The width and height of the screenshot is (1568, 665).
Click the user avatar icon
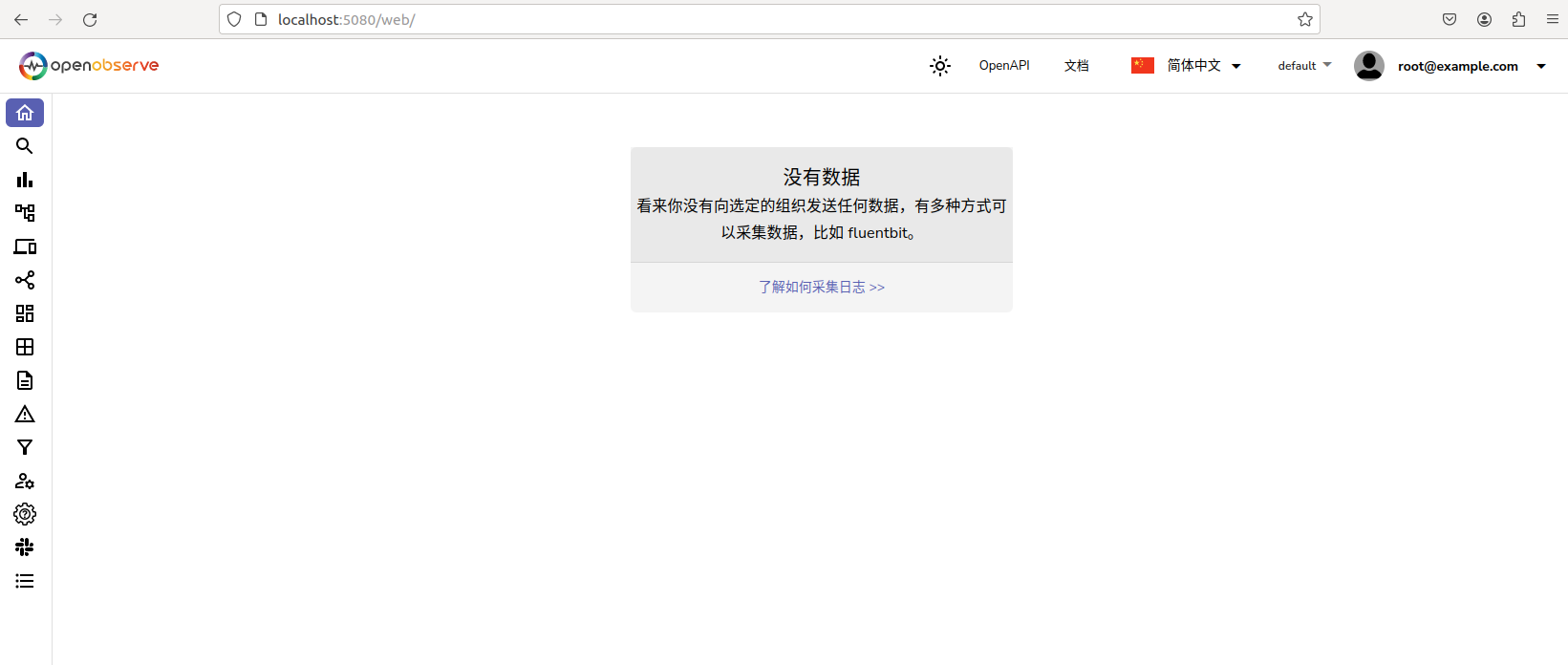(1369, 66)
